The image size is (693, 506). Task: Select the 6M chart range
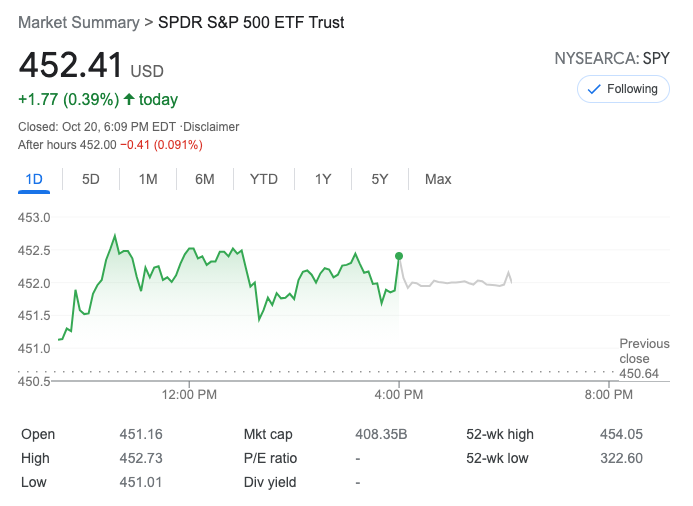point(205,179)
